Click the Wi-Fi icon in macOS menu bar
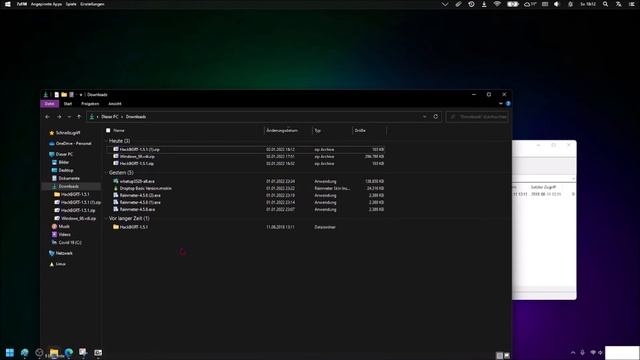 pyautogui.click(x=497, y=4)
